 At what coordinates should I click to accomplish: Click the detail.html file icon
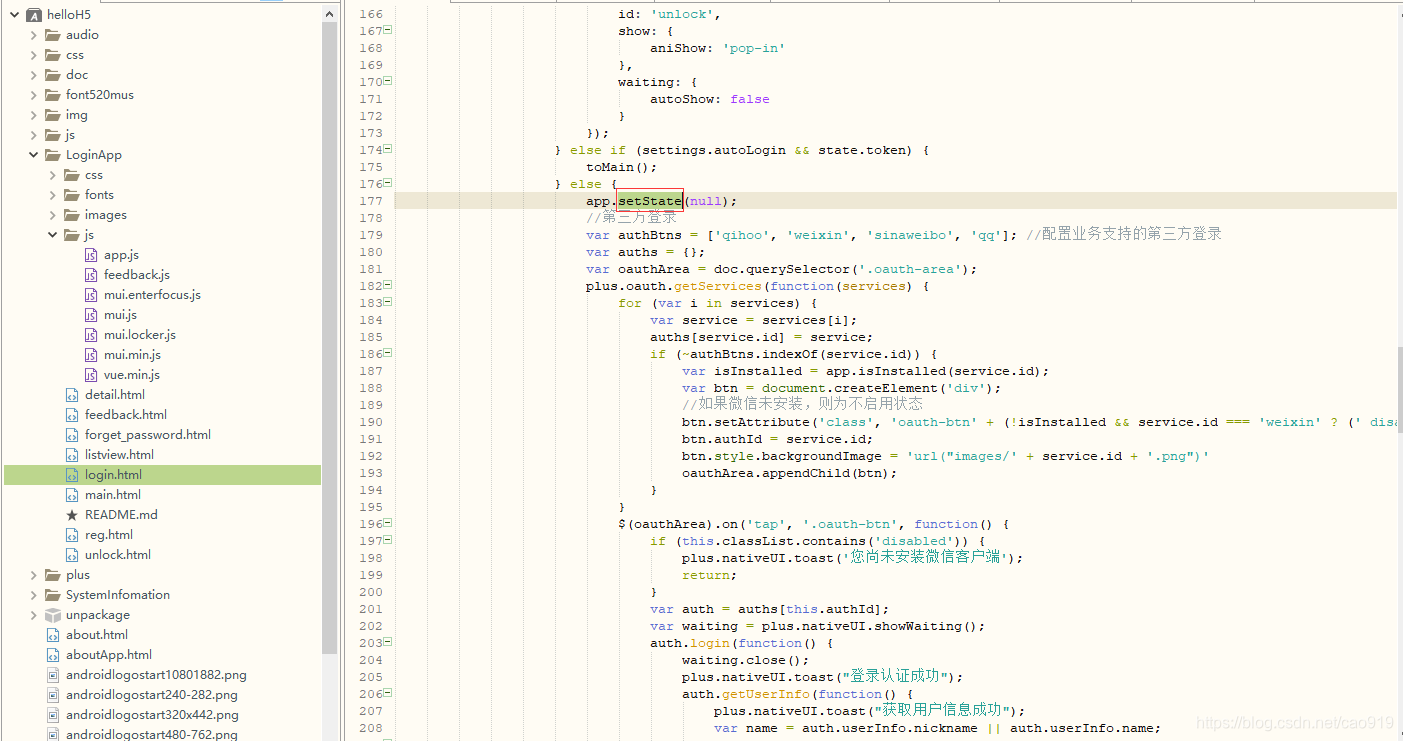72,395
